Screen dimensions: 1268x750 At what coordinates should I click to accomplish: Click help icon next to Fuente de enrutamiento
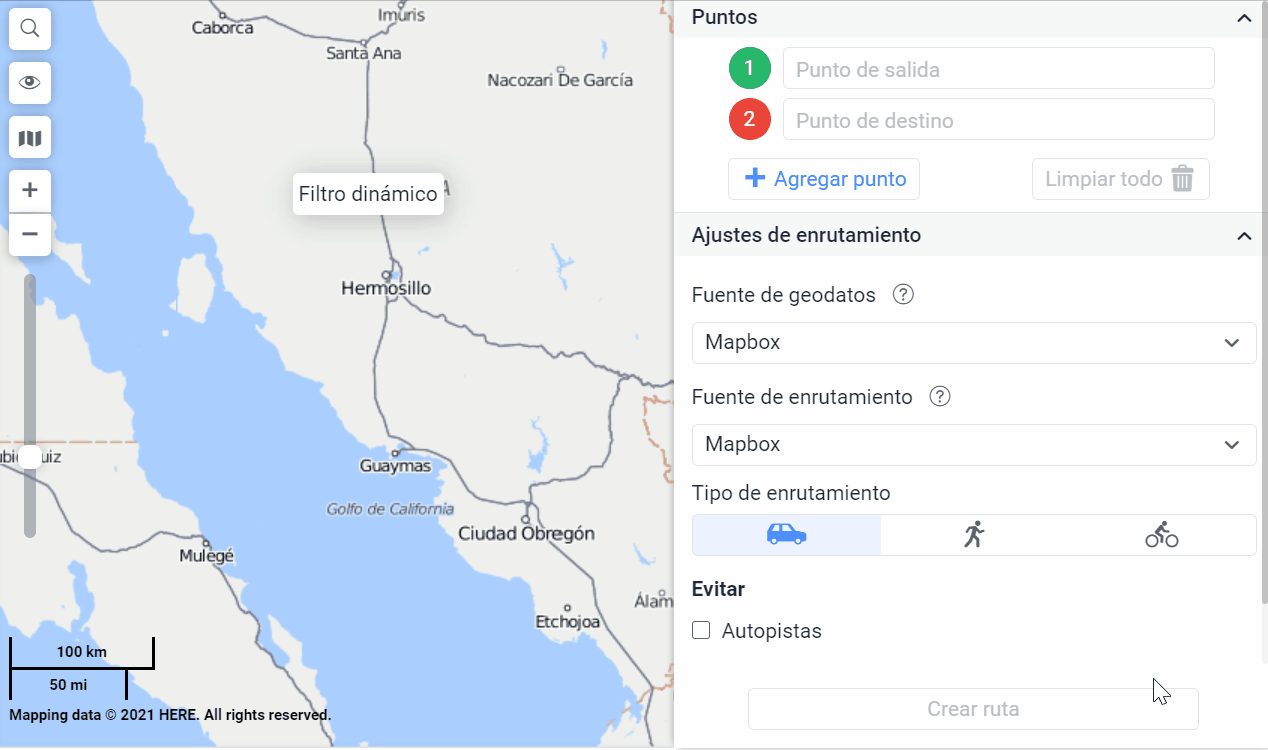point(940,397)
